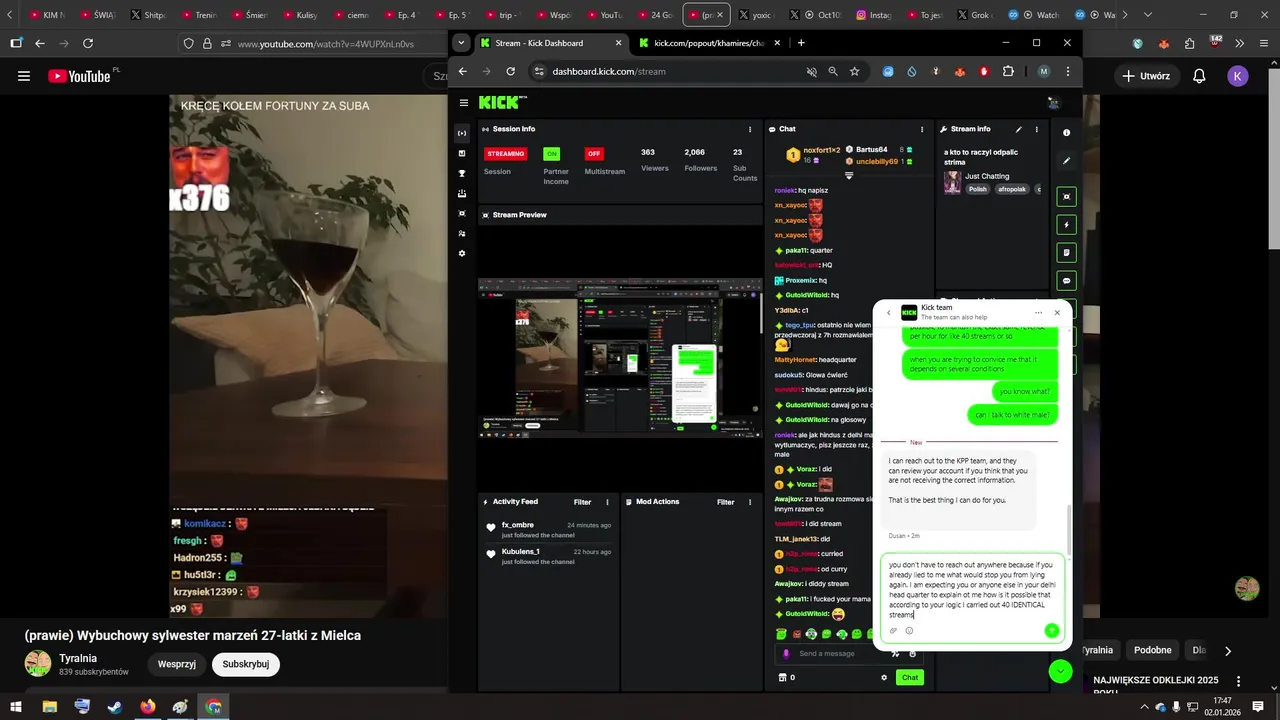Open Stream info panel three-dot menu
1280x720 pixels.
pyautogui.click(x=1036, y=129)
